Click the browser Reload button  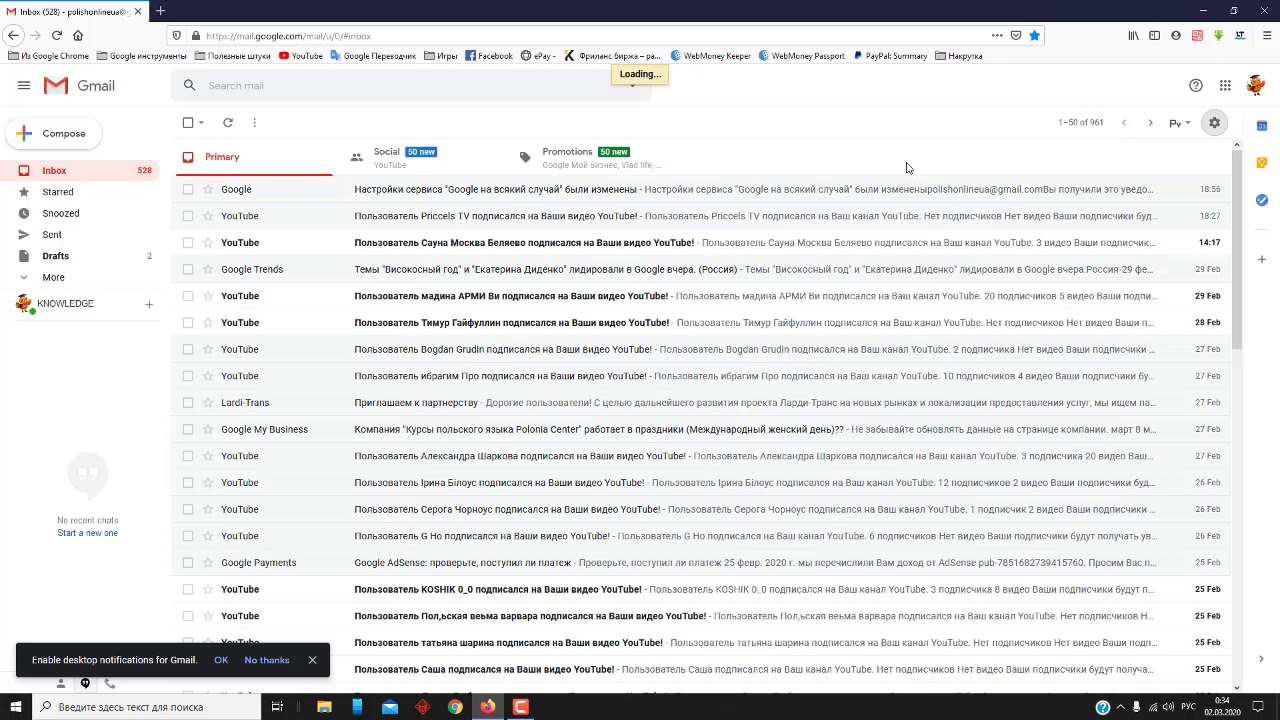coord(57,36)
